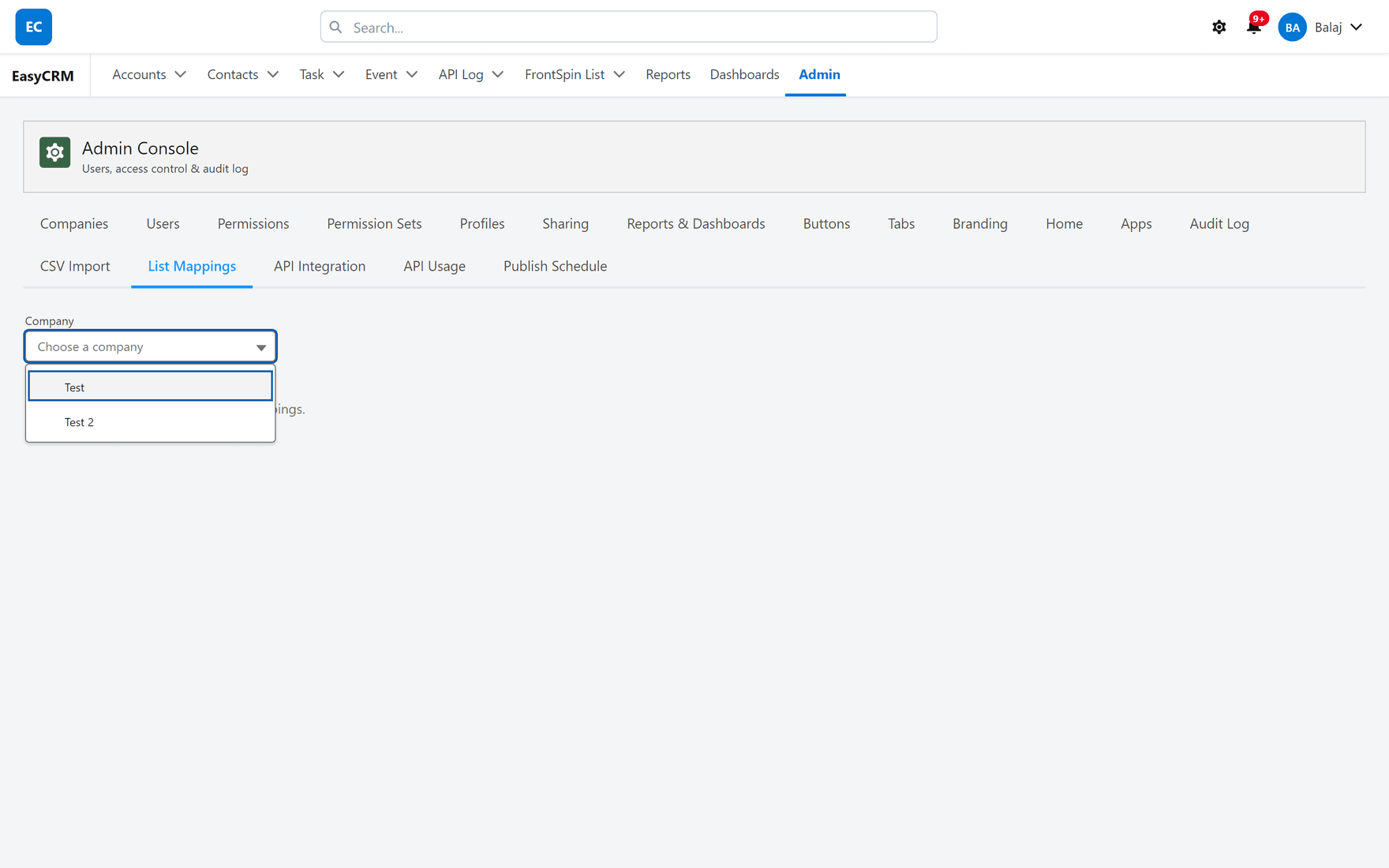This screenshot has height=868, width=1389.
Task: Switch to the CSV Import tab
Action: [x=75, y=266]
